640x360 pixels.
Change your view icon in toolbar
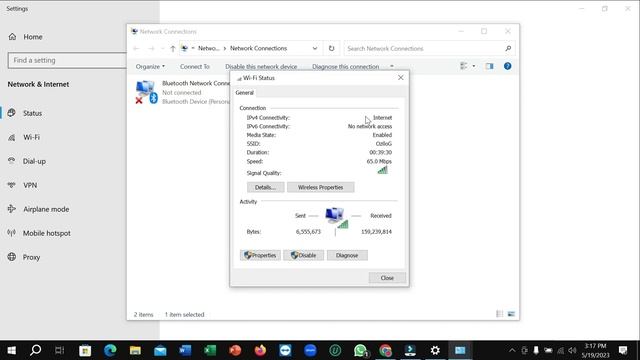[464, 66]
